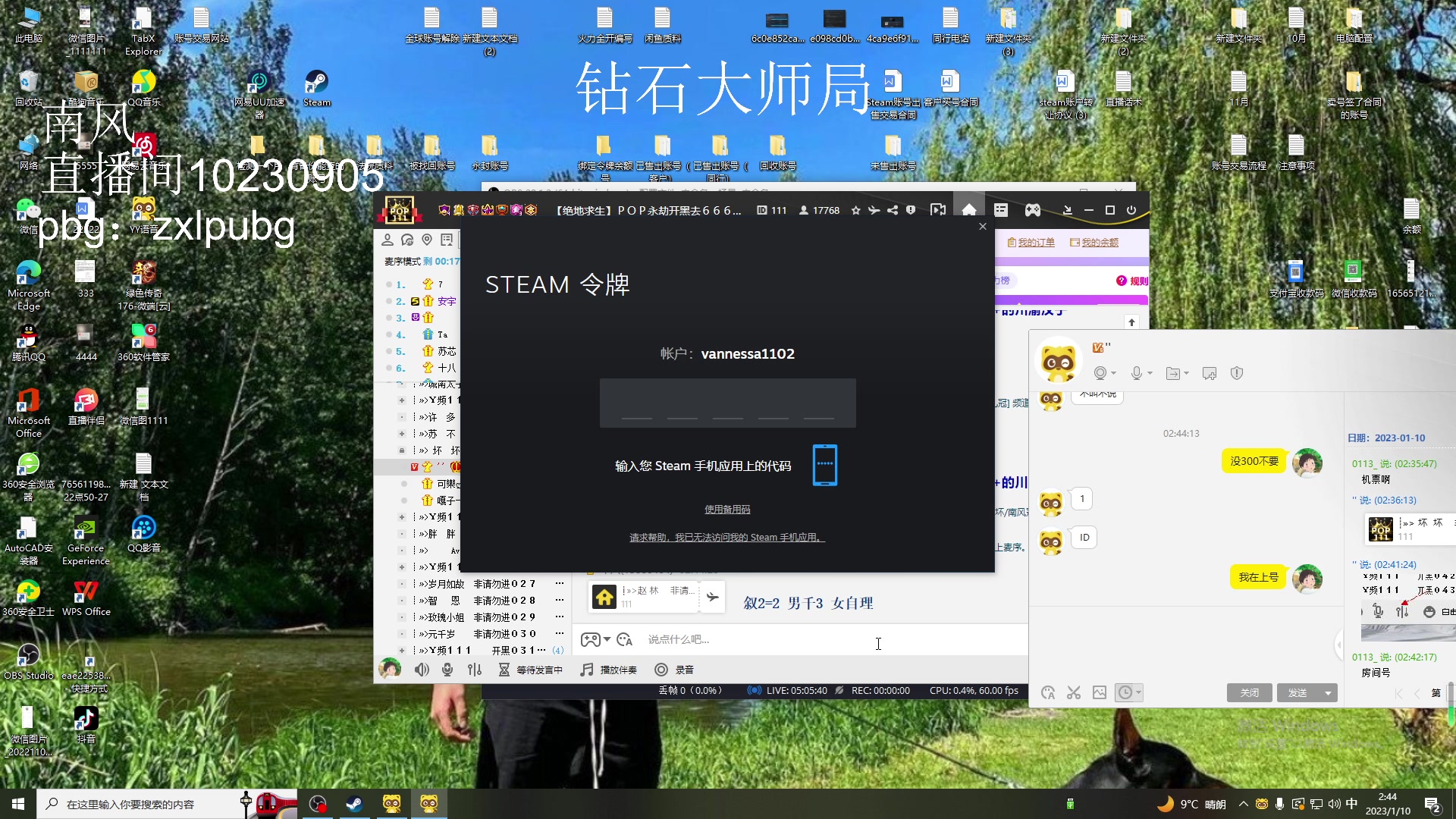
Task: Click the location pin icon above mic list
Action: 427,240
